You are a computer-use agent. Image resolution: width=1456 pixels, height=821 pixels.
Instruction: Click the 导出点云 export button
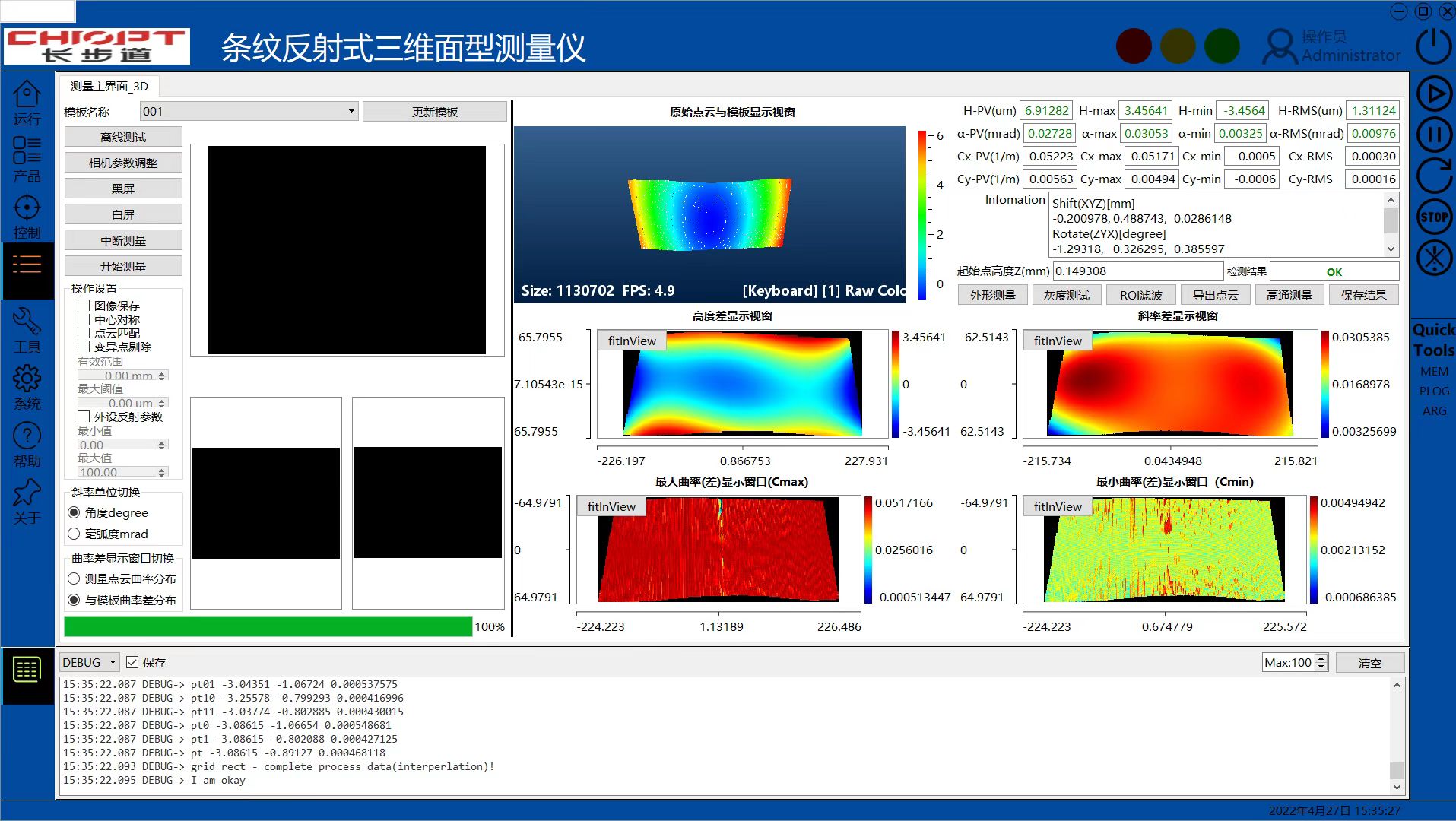1215,295
